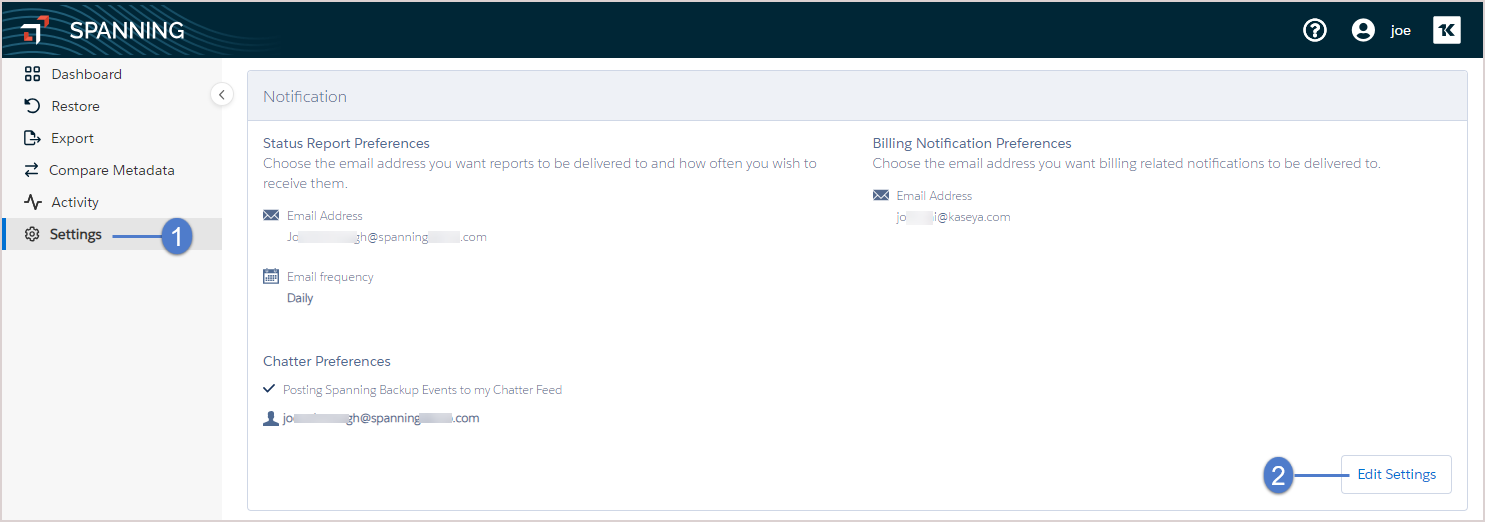The width and height of the screenshot is (1485, 522).
Task: Click the Spanning logo icon
Action: click(x=33, y=30)
